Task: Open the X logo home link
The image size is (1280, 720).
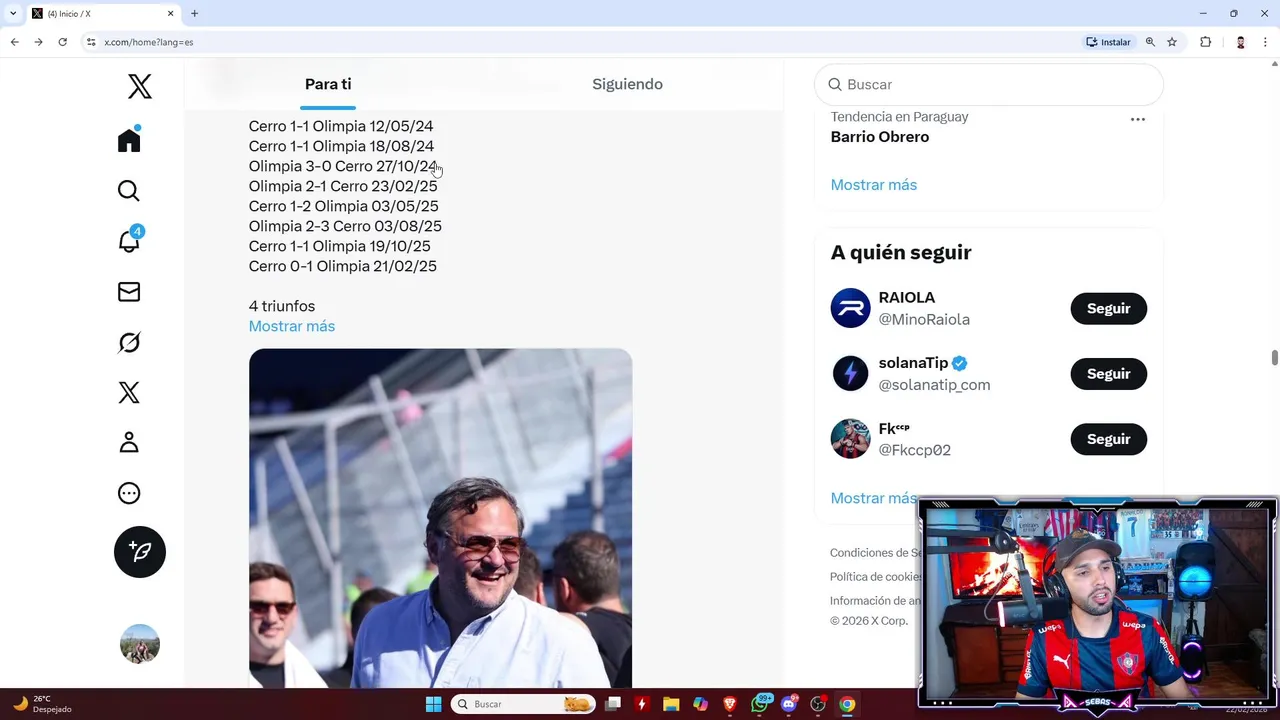Action: click(x=140, y=87)
